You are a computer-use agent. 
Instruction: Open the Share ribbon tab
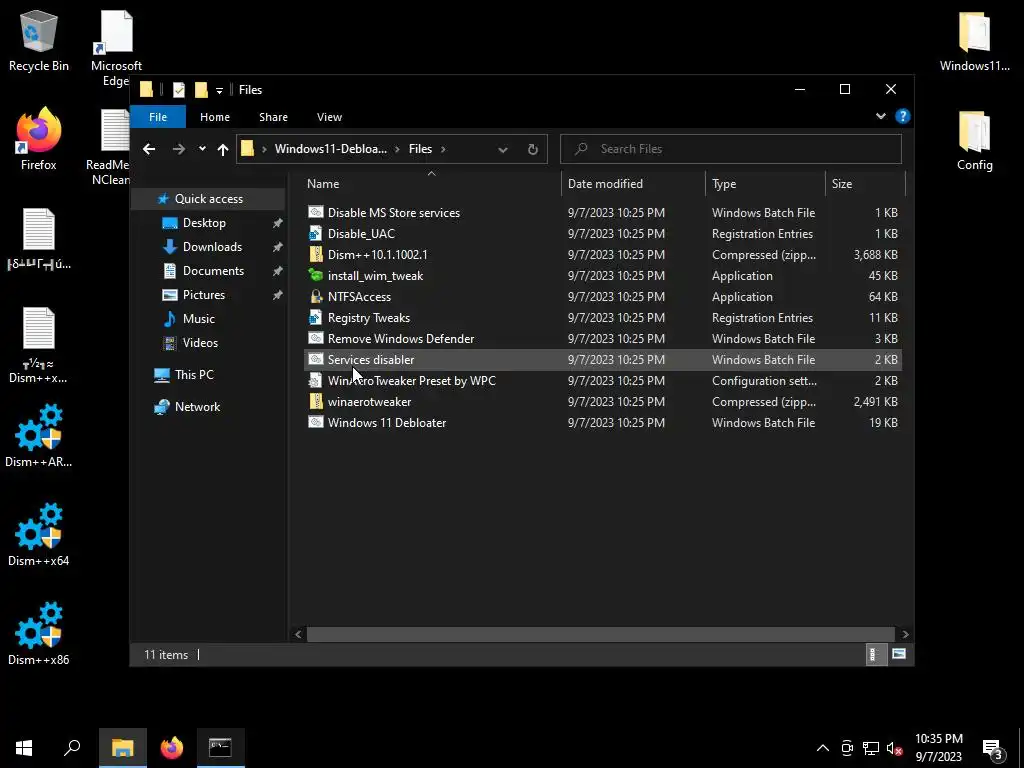[273, 117]
